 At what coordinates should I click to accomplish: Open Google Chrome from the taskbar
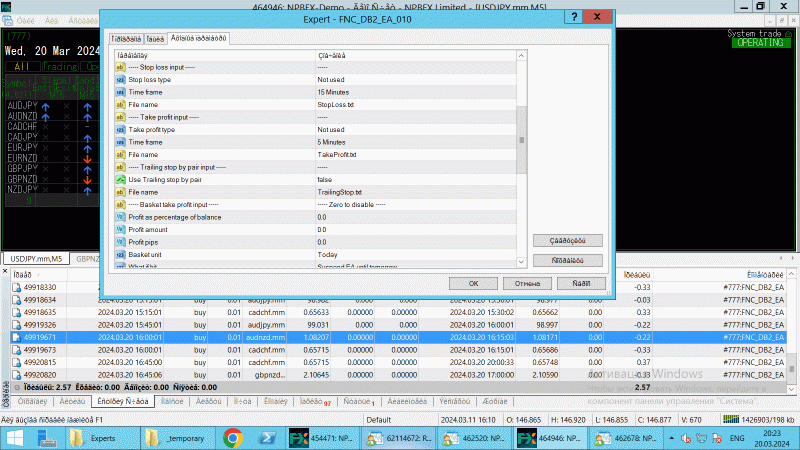point(232,438)
